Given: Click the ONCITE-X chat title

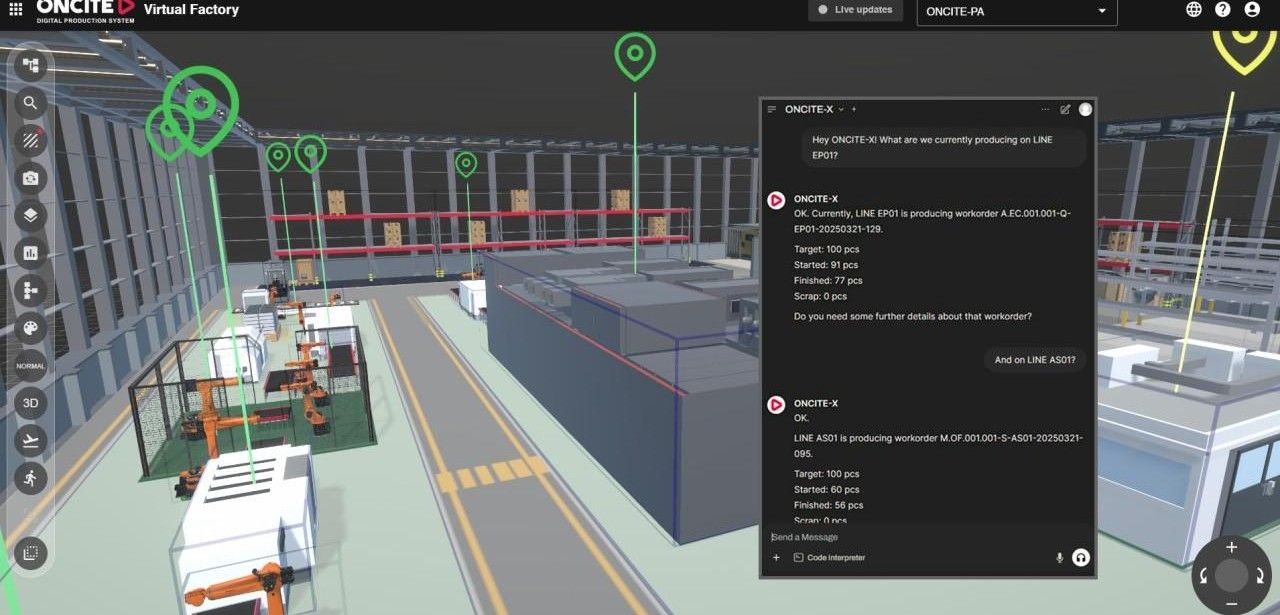Looking at the screenshot, I should pyautogui.click(x=809, y=109).
